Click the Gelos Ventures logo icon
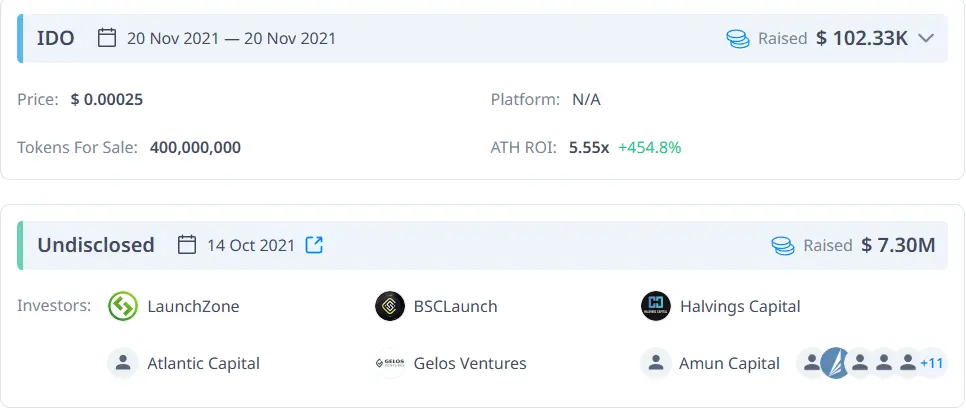 point(389,363)
